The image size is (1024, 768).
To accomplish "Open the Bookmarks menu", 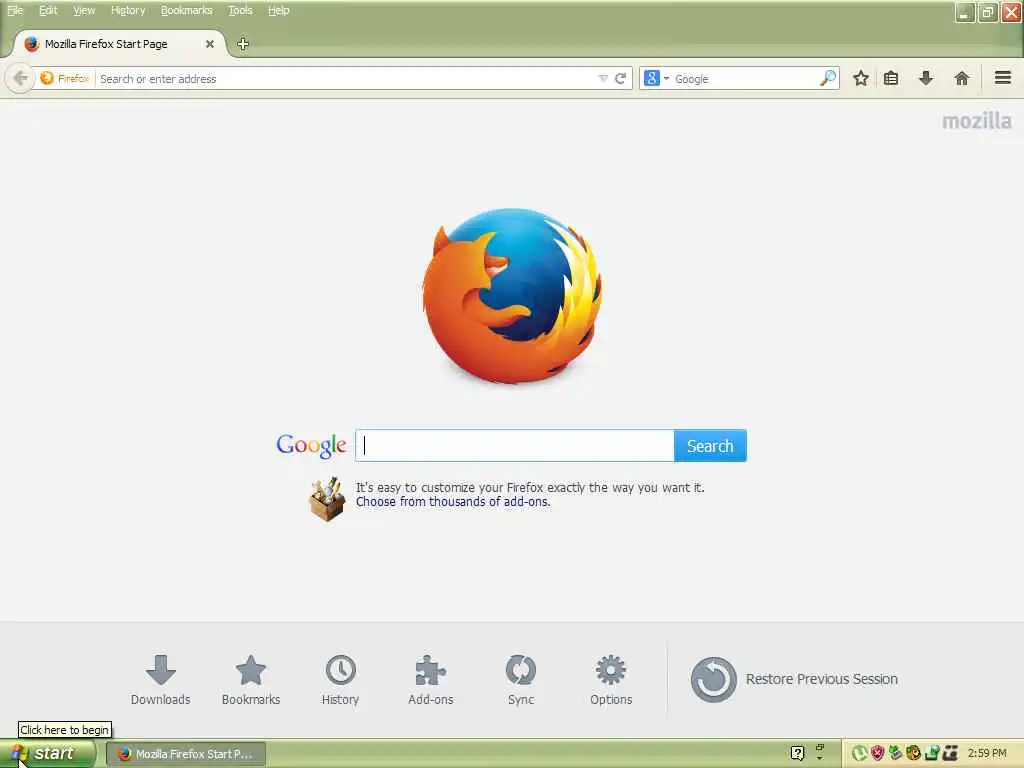I will click(187, 10).
